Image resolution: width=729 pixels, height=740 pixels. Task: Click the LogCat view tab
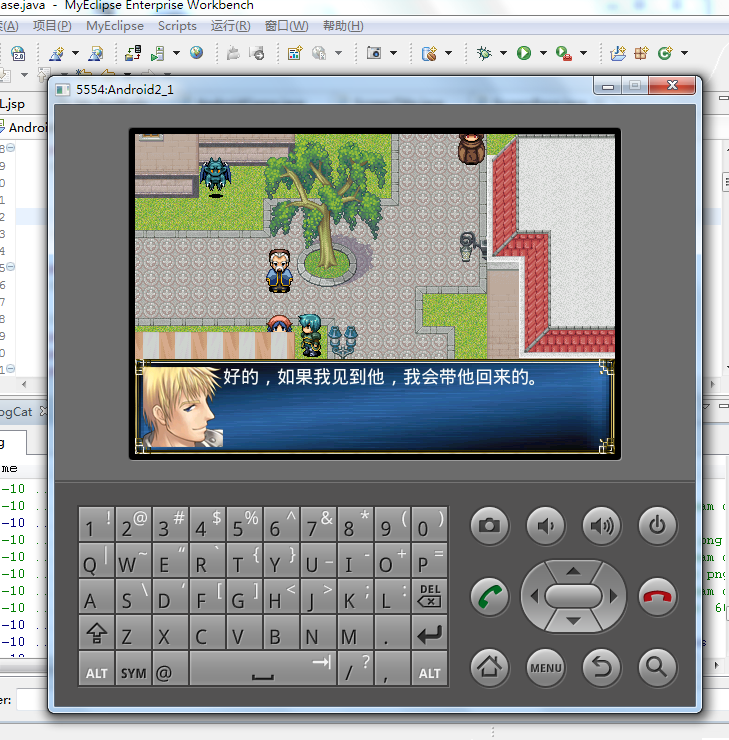click(17, 412)
